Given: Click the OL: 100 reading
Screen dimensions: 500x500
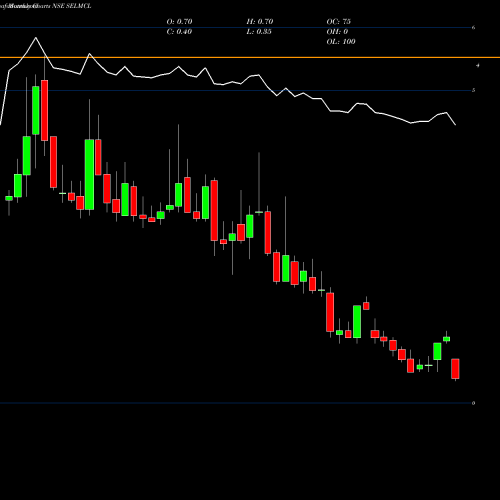Looking at the screenshot, I should tap(341, 42).
